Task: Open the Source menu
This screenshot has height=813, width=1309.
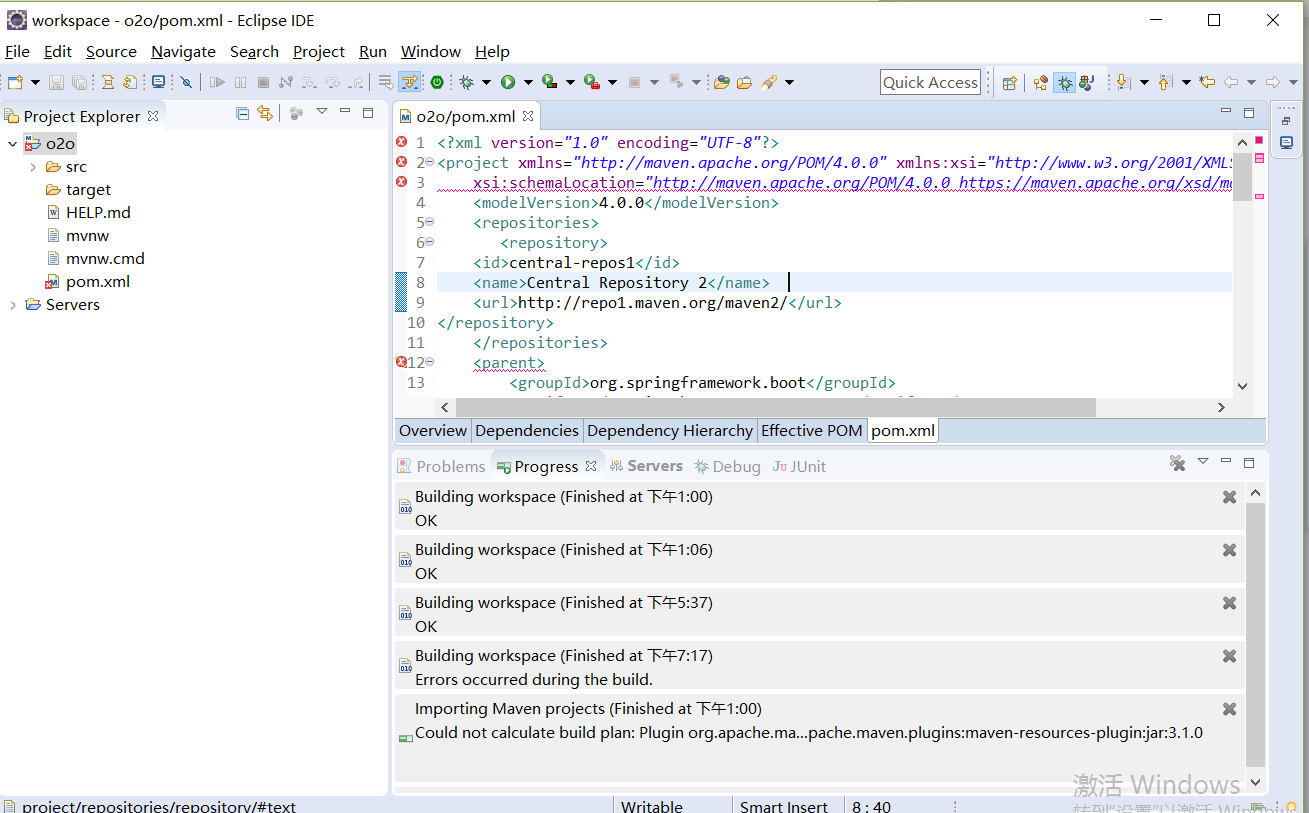Action: 111,52
